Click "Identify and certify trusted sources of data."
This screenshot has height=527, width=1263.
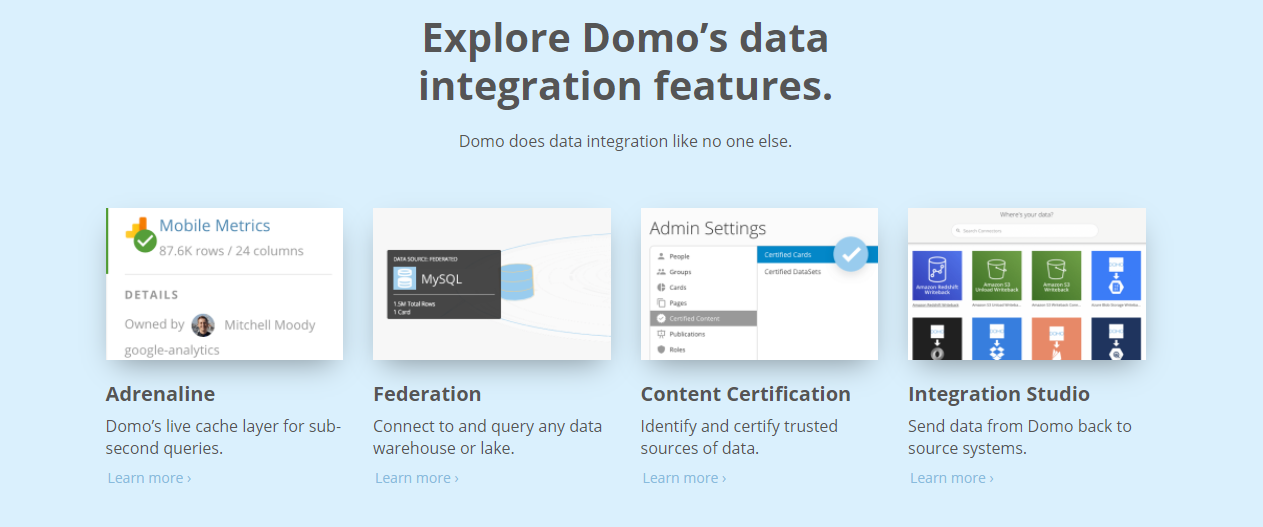point(740,437)
